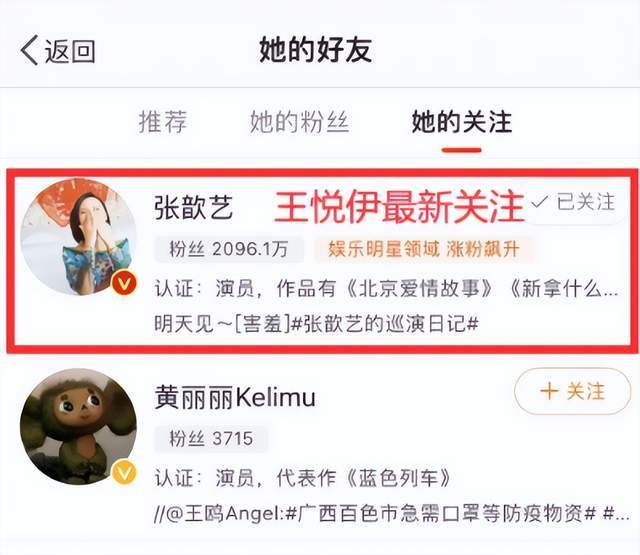The height and width of the screenshot is (555, 640).
Task: Click the 粉丝 3715 fan count tag
Action: point(211,439)
